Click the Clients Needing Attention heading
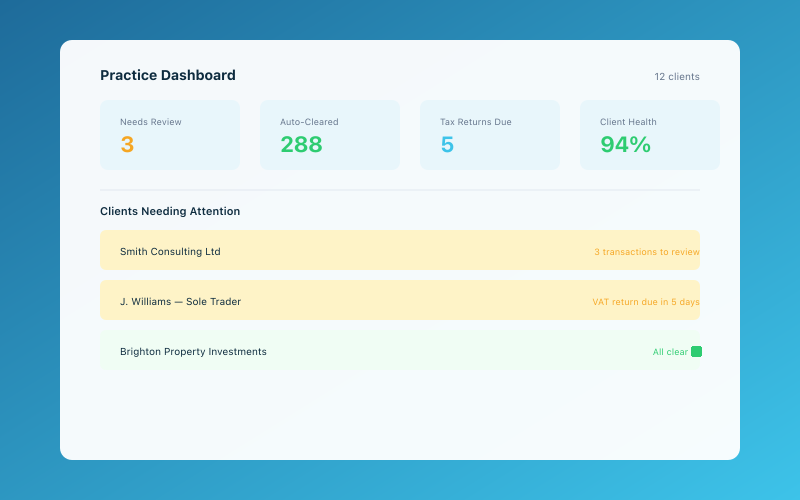 [170, 211]
